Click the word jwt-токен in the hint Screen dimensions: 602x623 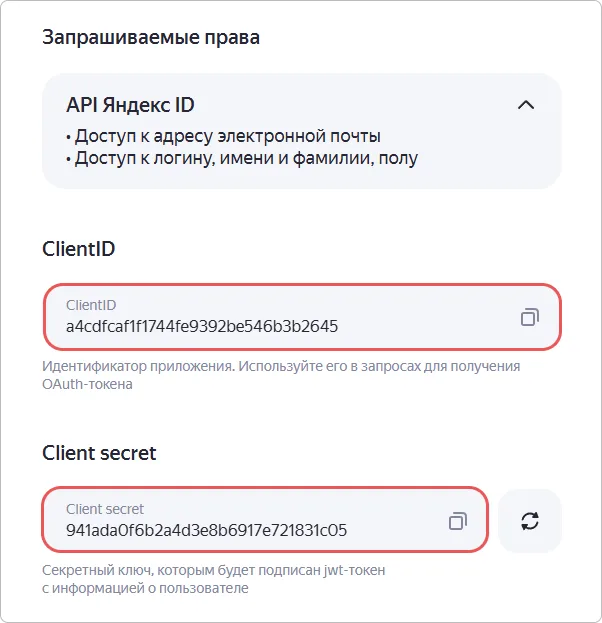click(348, 570)
